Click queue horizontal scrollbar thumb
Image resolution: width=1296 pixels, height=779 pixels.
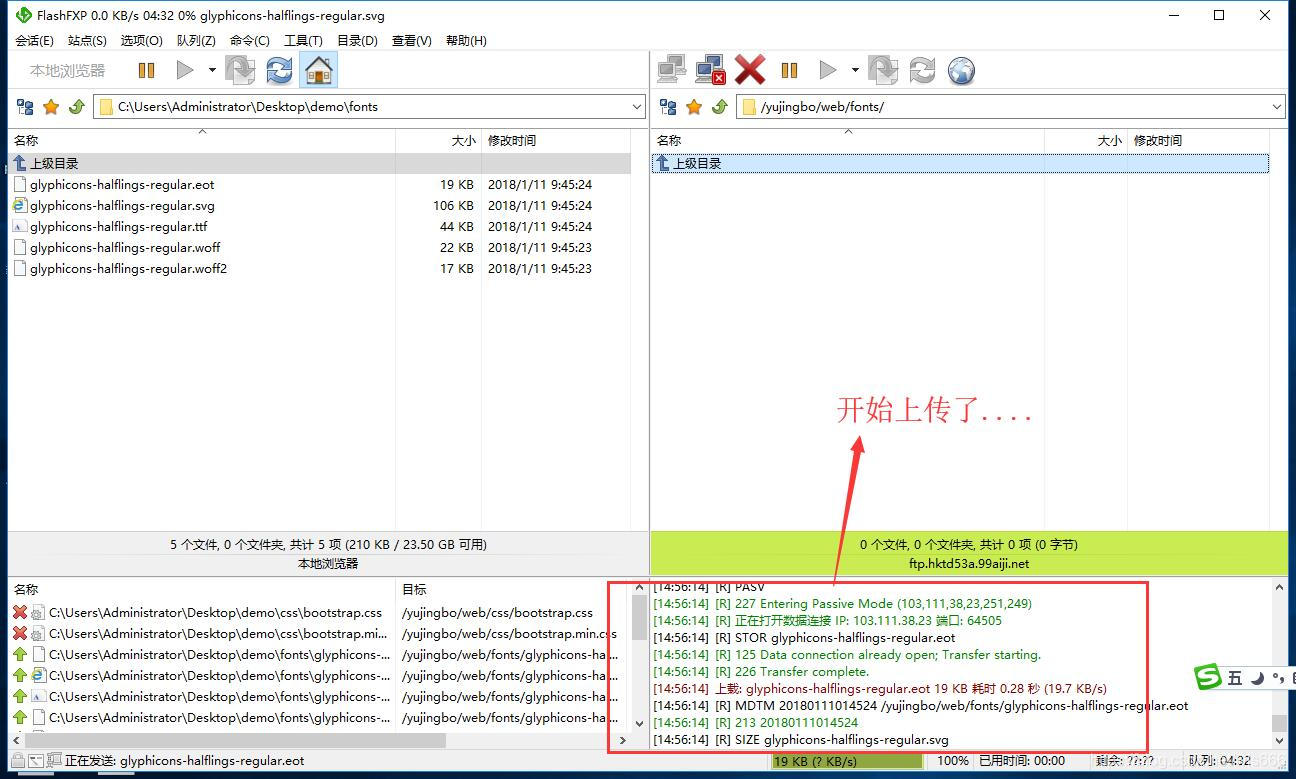(x=235, y=740)
